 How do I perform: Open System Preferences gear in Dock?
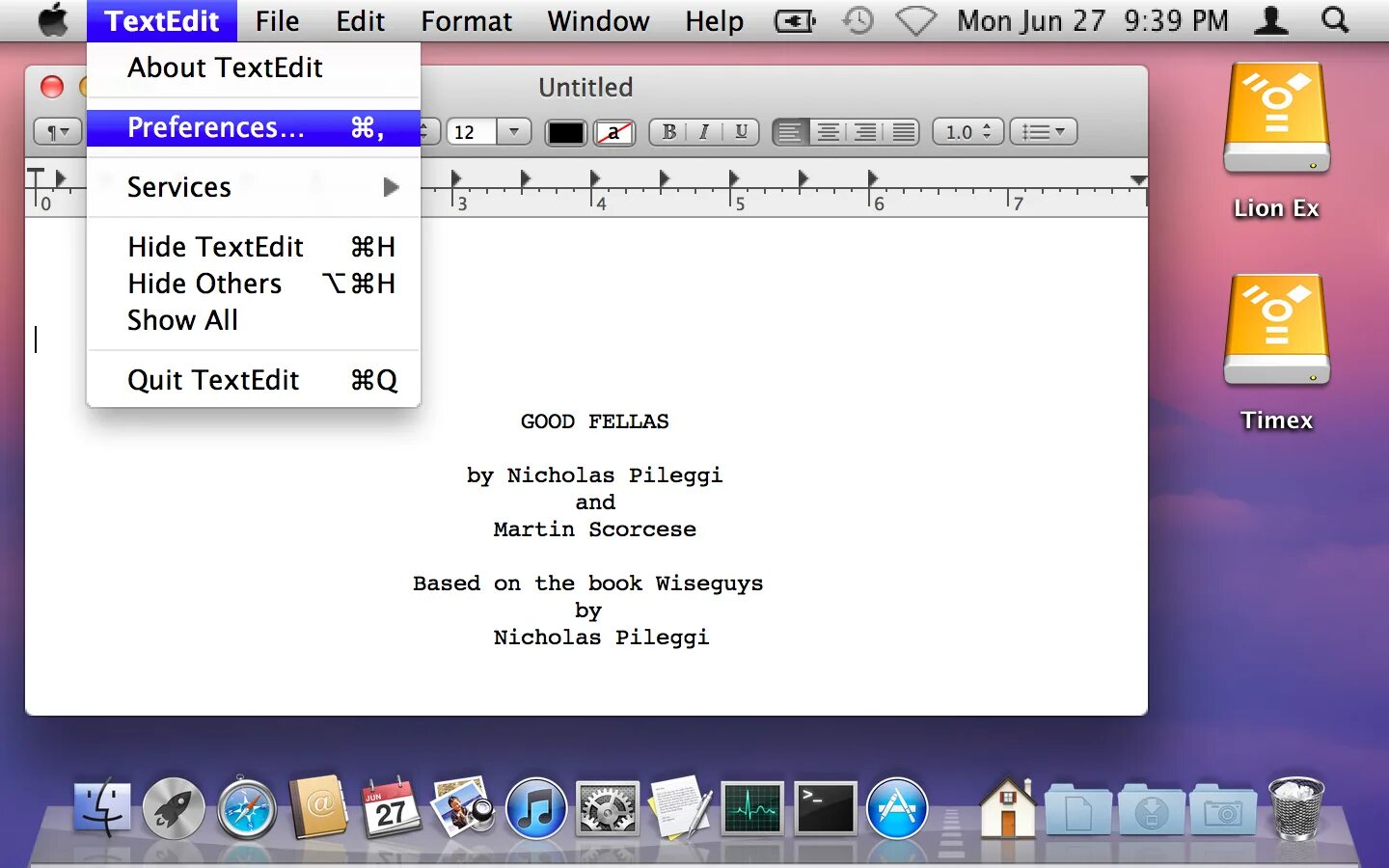click(608, 808)
